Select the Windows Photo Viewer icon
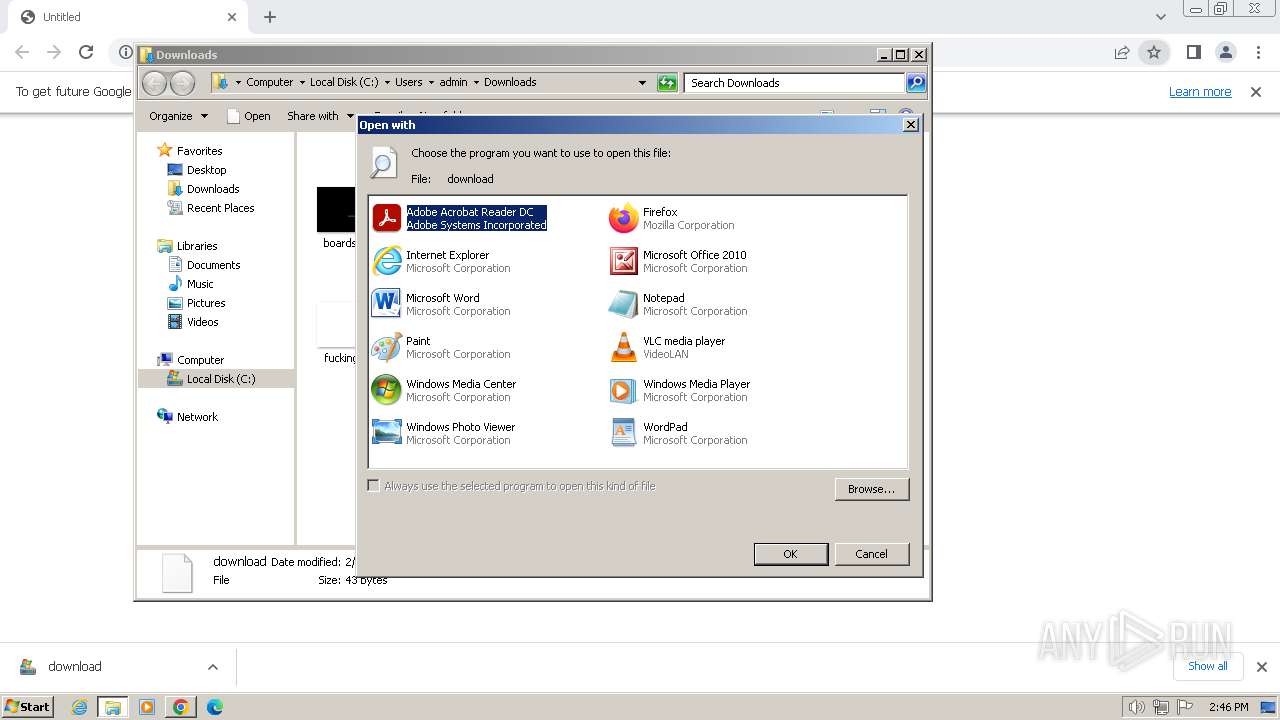This screenshot has height=720, width=1280. point(387,432)
